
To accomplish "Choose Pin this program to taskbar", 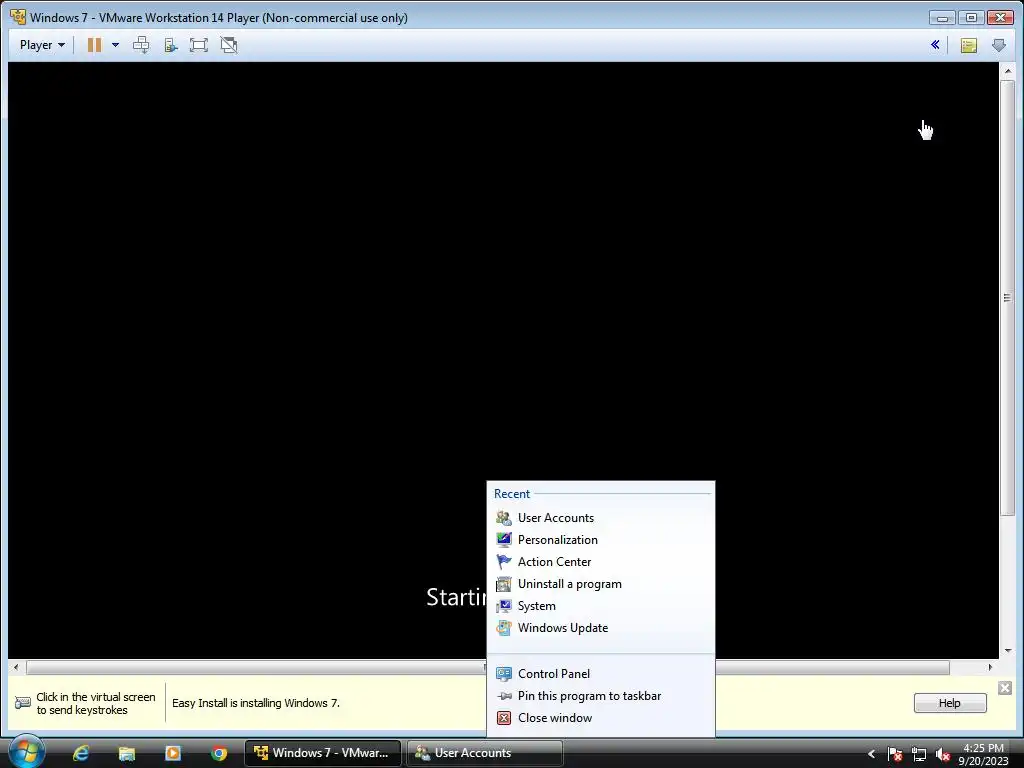I will [601, 696].
